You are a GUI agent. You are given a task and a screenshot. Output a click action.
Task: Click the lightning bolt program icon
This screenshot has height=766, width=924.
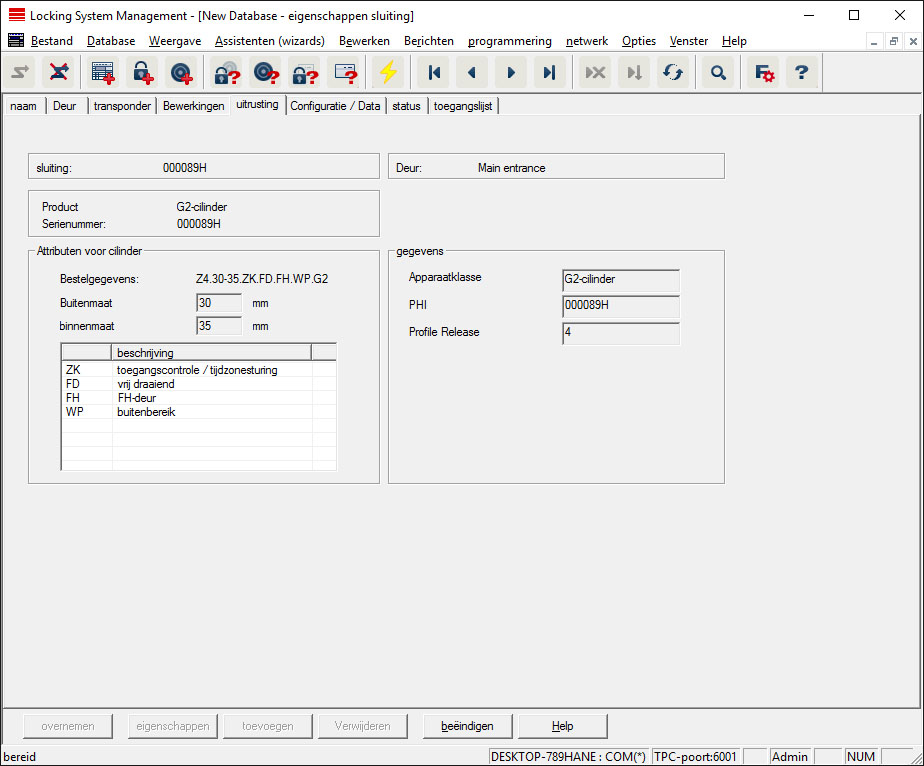tap(388, 73)
